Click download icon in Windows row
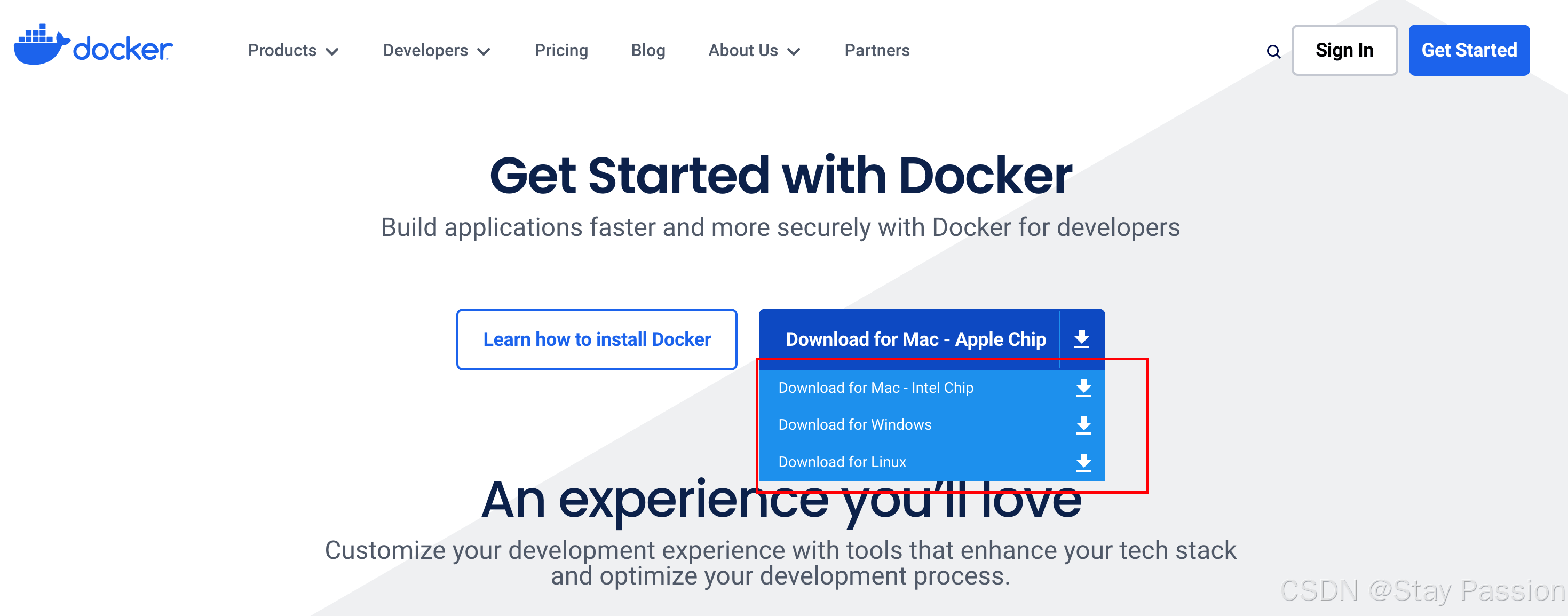The width and height of the screenshot is (1568, 616). pos(1083,425)
